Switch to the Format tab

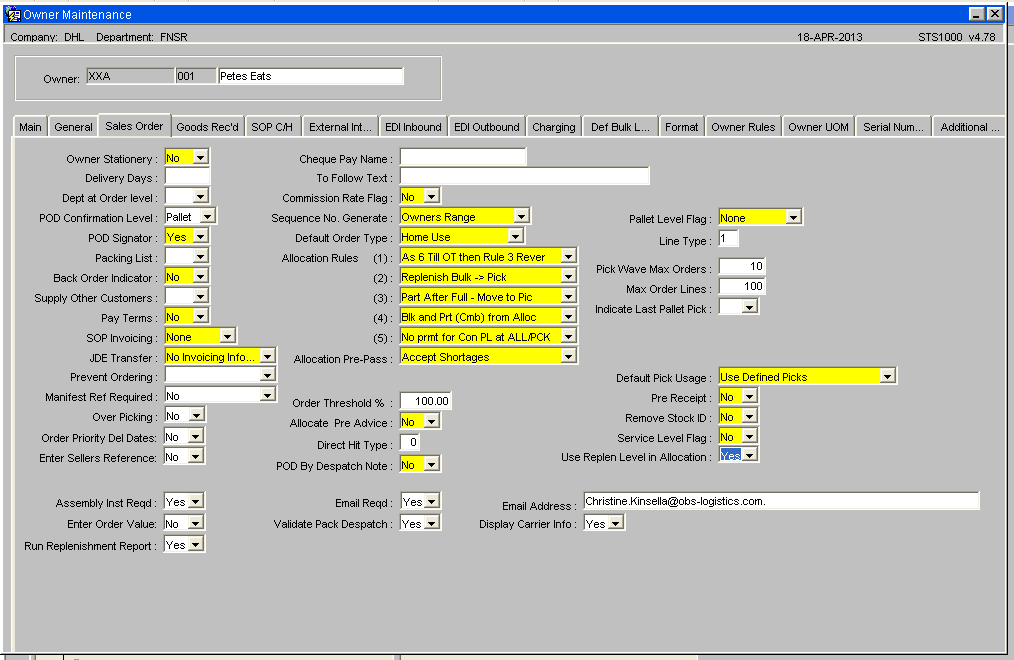point(682,127)
